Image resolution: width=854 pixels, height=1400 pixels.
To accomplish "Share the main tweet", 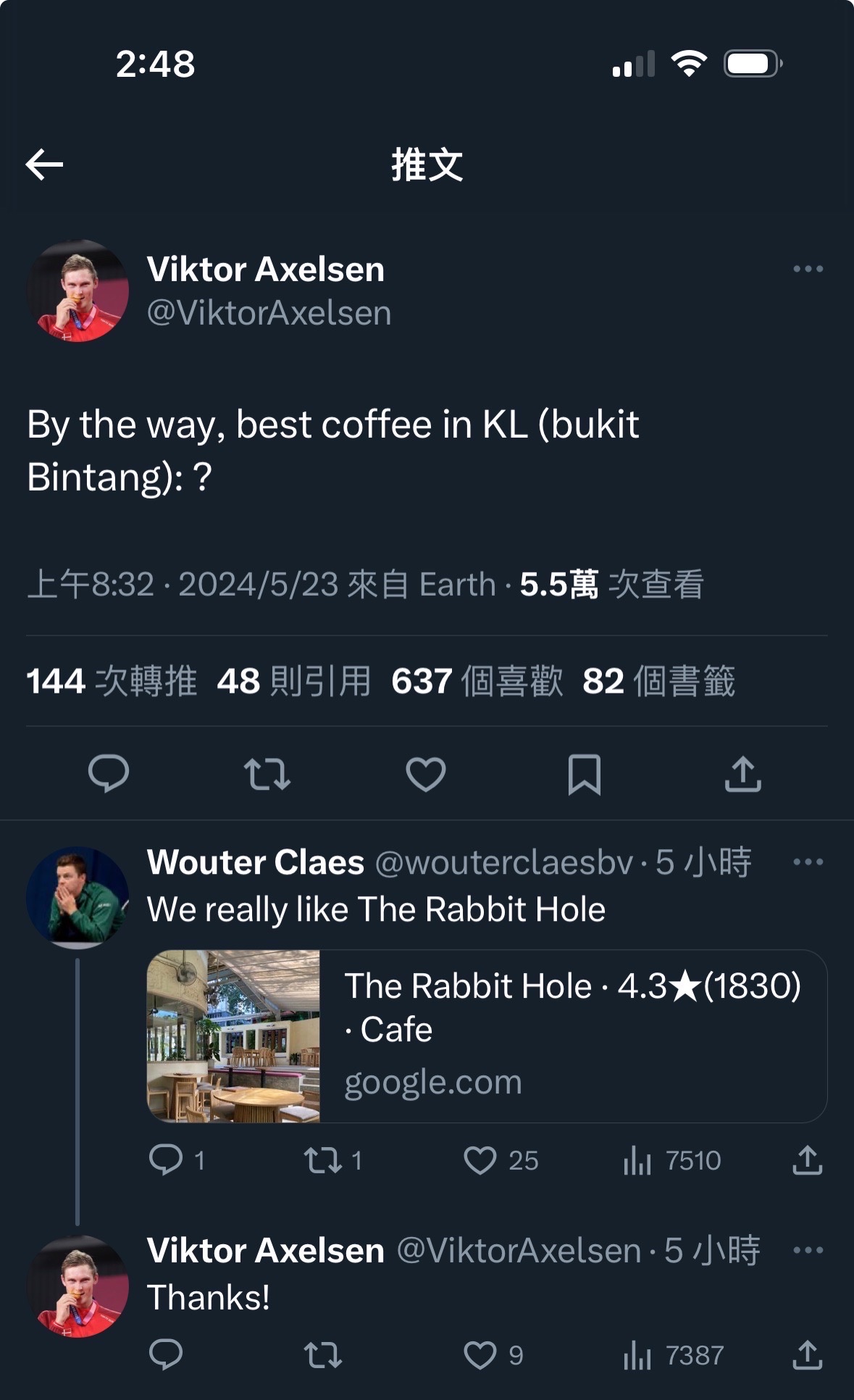I will (743, 773).
